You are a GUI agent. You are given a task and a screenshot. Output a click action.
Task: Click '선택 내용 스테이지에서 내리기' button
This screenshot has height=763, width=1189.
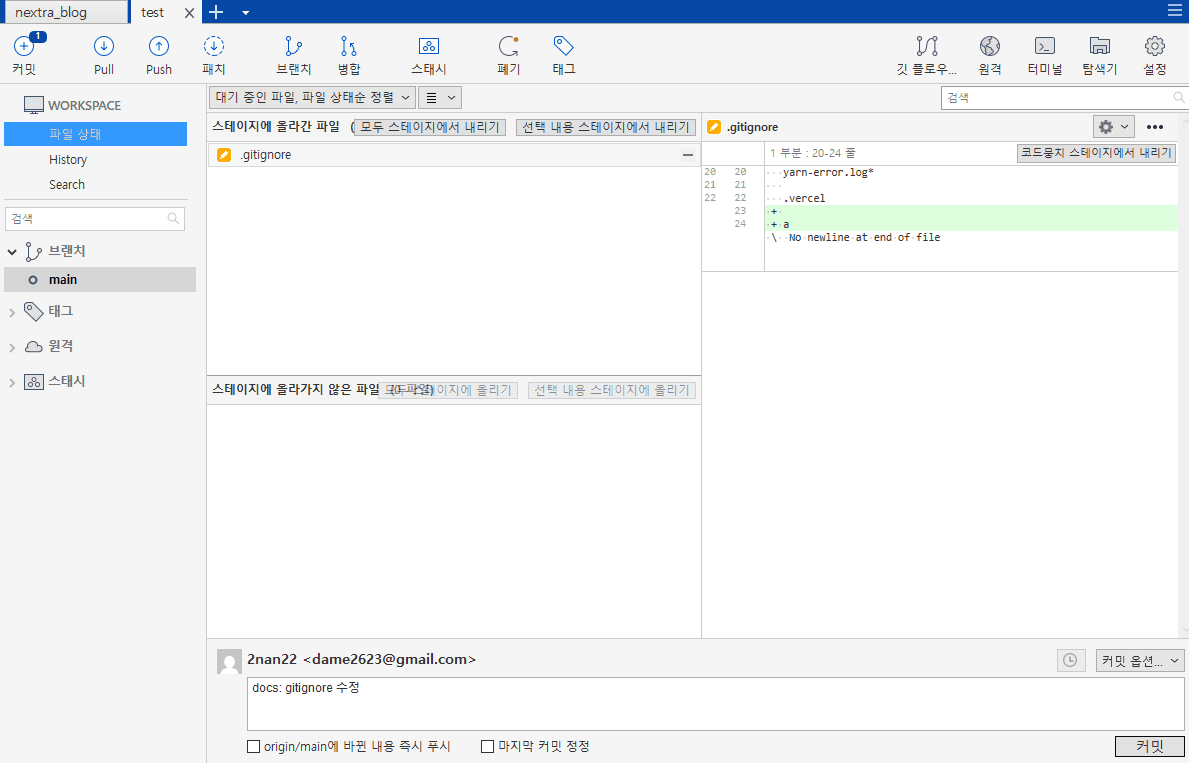click(x=606, y=127)
